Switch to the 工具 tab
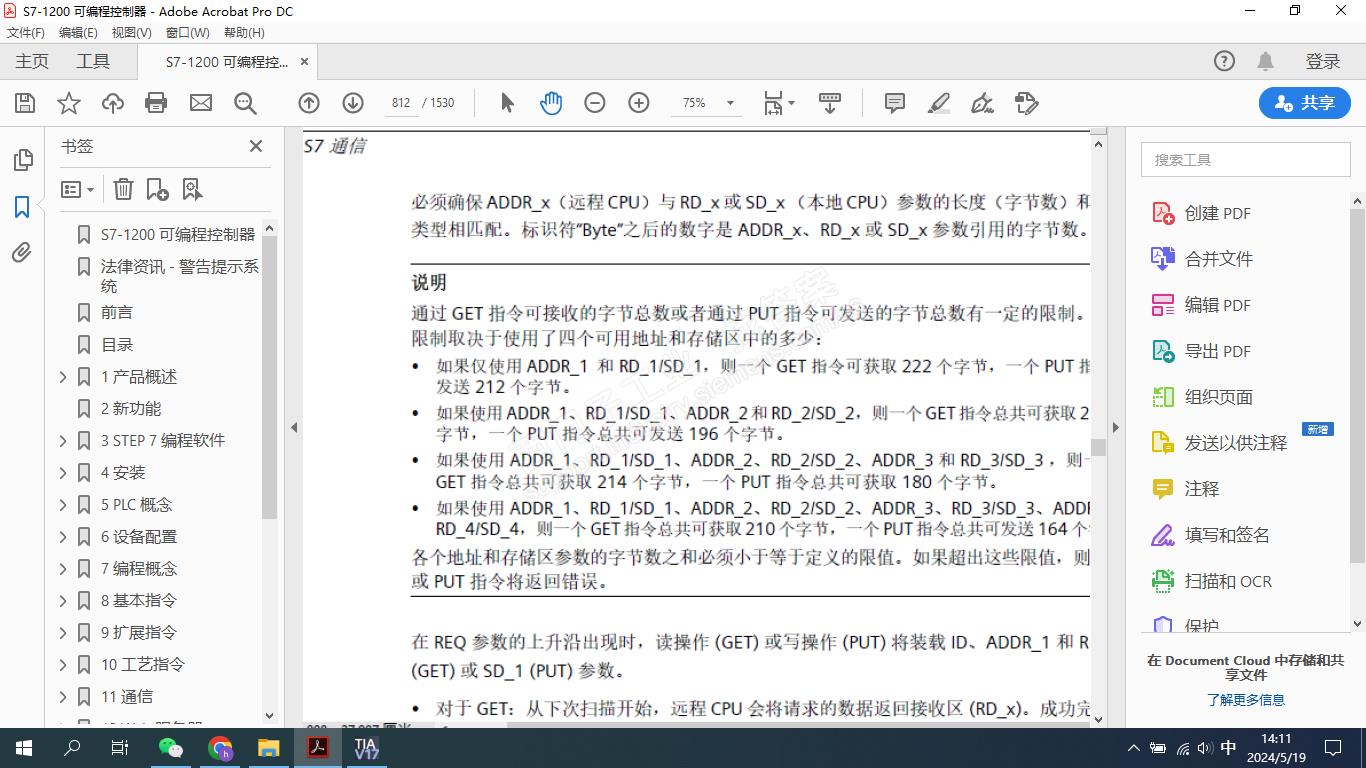This screenshot has height=768, width=1366. pos(93,61)
